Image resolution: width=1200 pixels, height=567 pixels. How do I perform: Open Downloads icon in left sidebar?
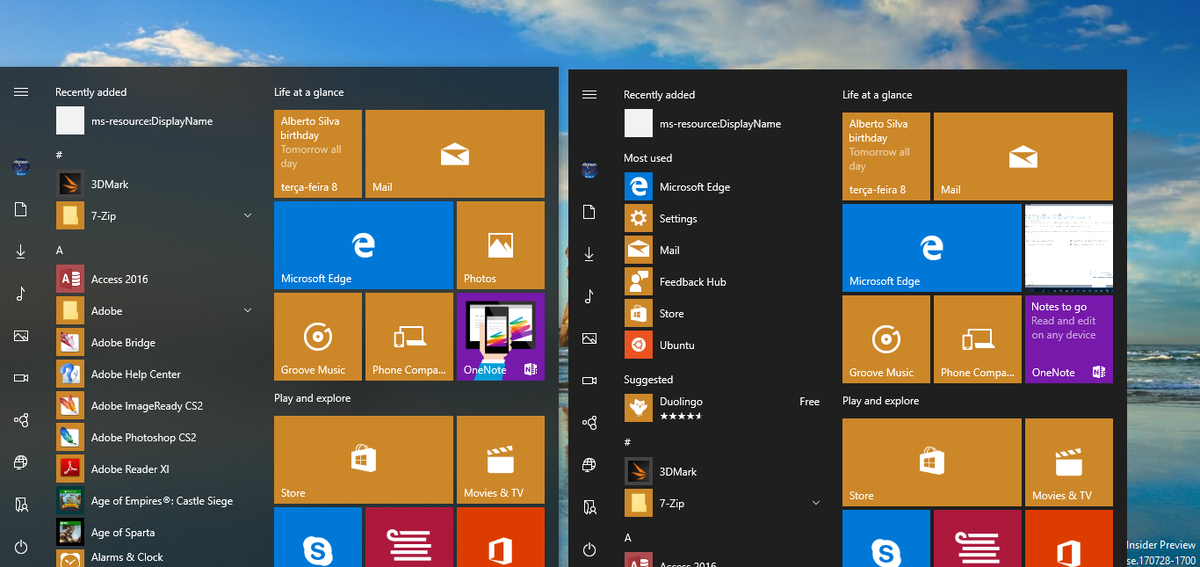[x=21, y=251]
